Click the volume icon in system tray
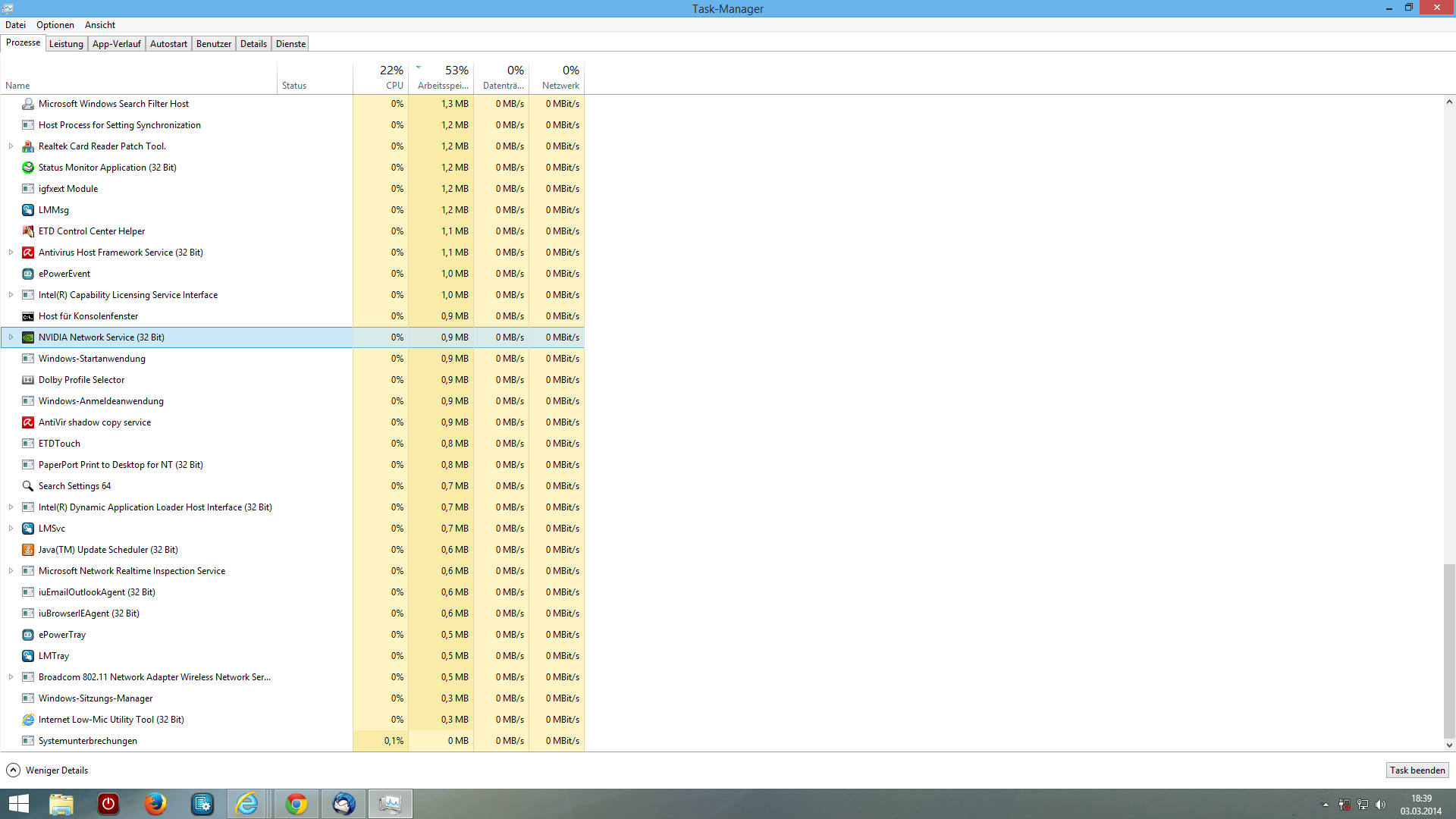The image size is (1456, 819). click(1380, 805)
